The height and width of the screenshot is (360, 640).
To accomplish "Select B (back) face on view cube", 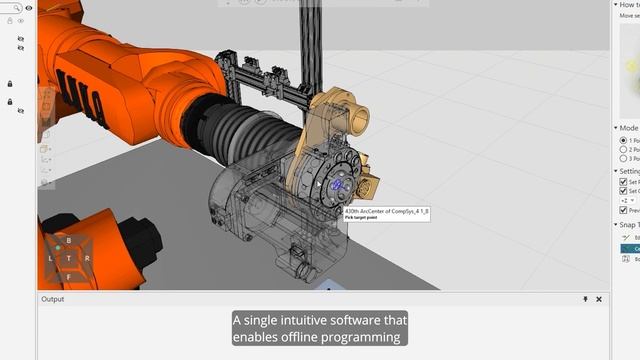I will click(x=69, y=241).
